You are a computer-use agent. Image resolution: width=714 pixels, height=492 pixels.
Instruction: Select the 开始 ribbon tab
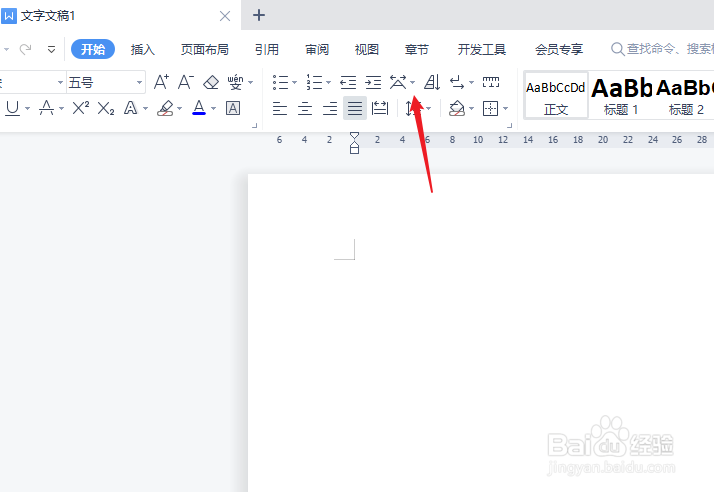tap(93, 49)
